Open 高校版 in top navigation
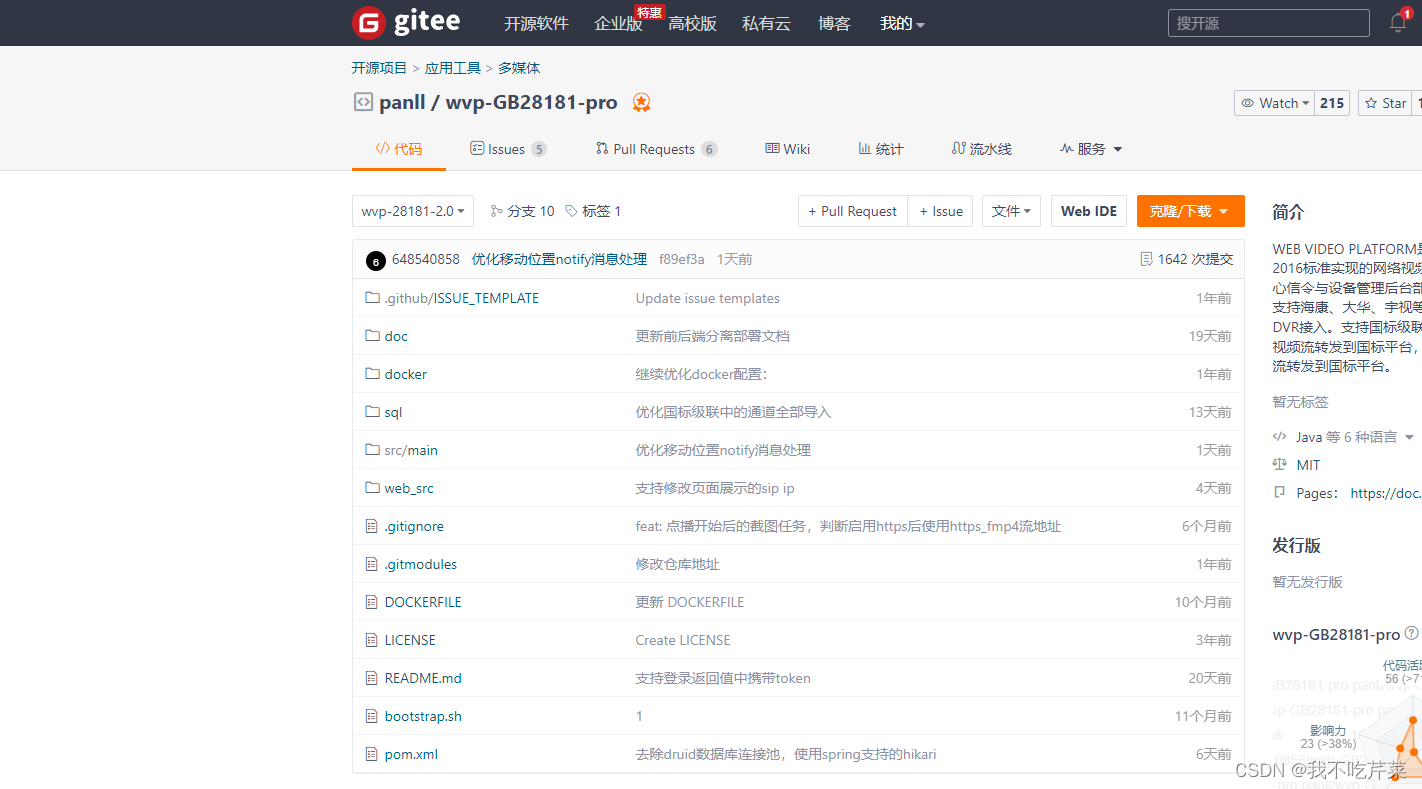This screenshot has width=1422, height=789. click(x=692, y=24)
